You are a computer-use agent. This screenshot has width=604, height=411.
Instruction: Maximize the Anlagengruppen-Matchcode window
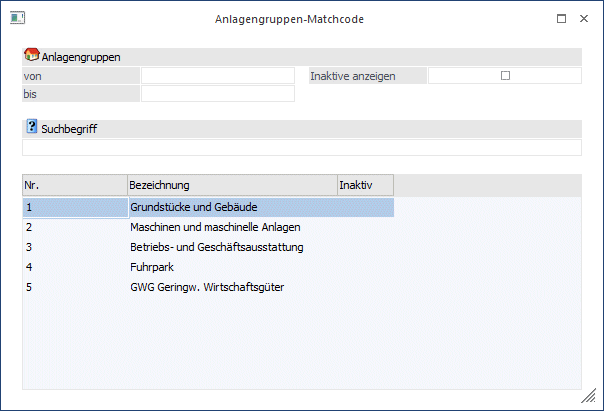pyautogui.click(x=561, y=18)
